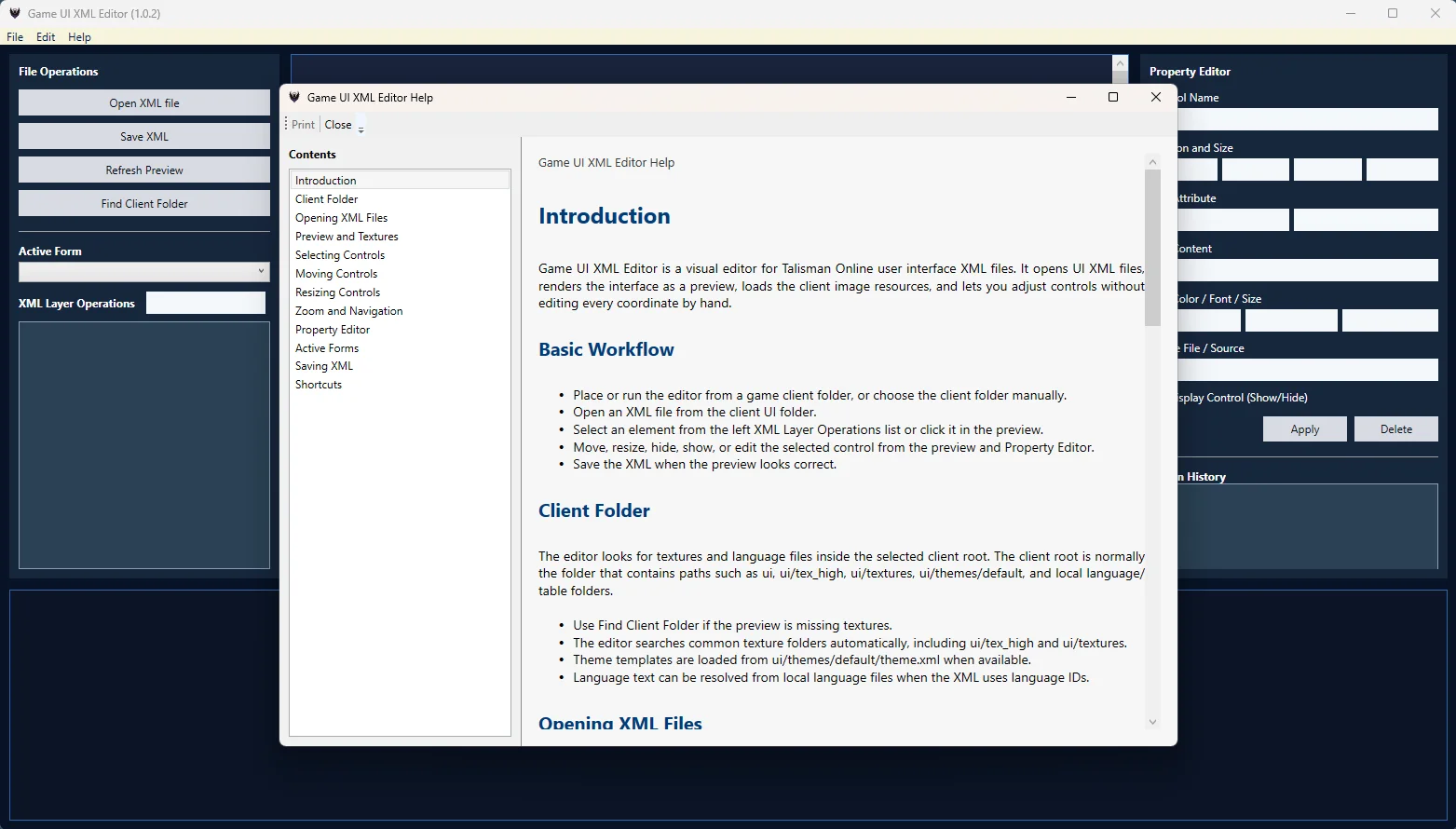Click the help content scrollbar up arrow
The width and height of the screenshot is (1456, 829).
1152,161
